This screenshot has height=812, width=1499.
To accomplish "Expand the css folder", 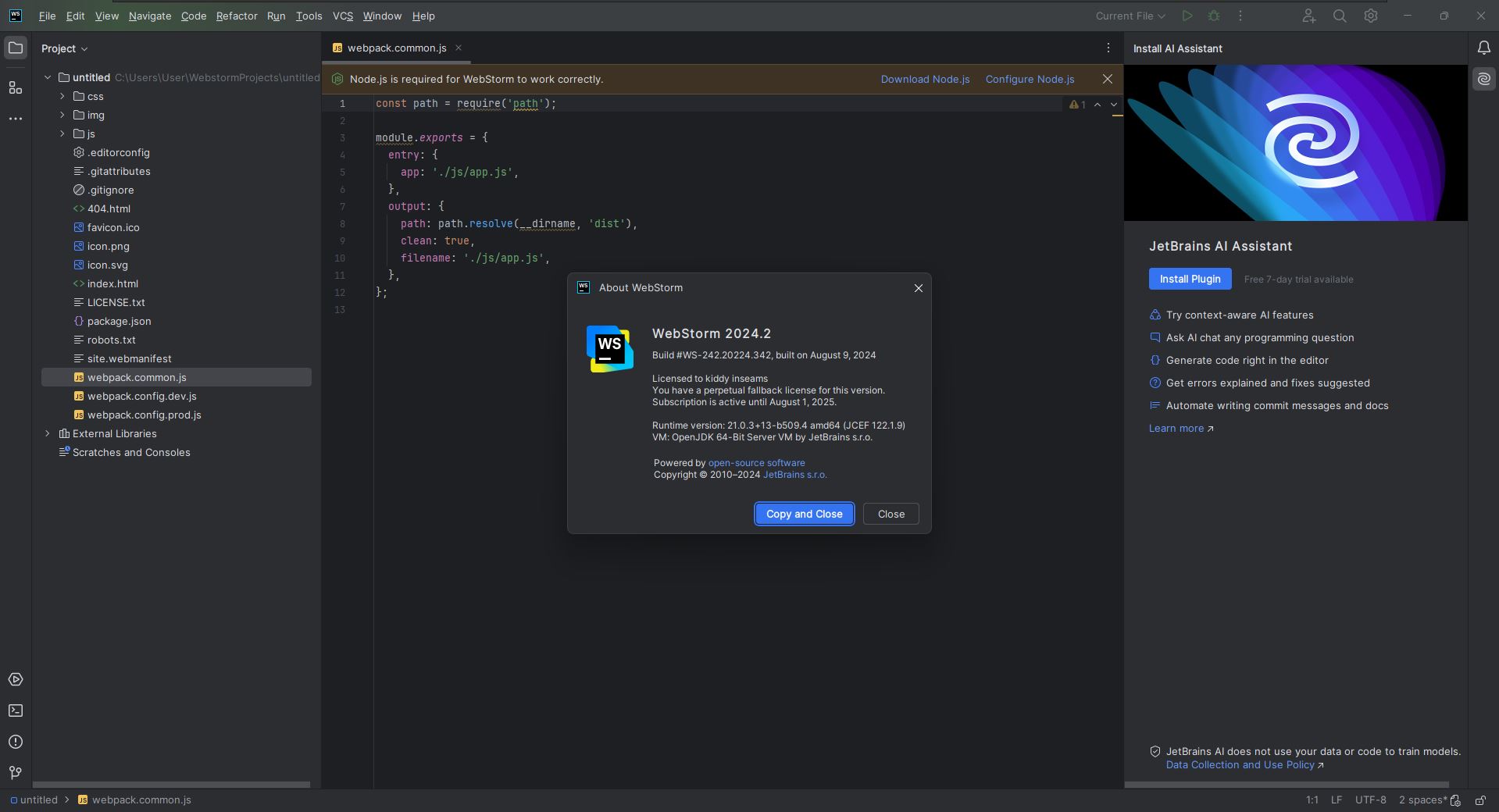I will (62, 96).
